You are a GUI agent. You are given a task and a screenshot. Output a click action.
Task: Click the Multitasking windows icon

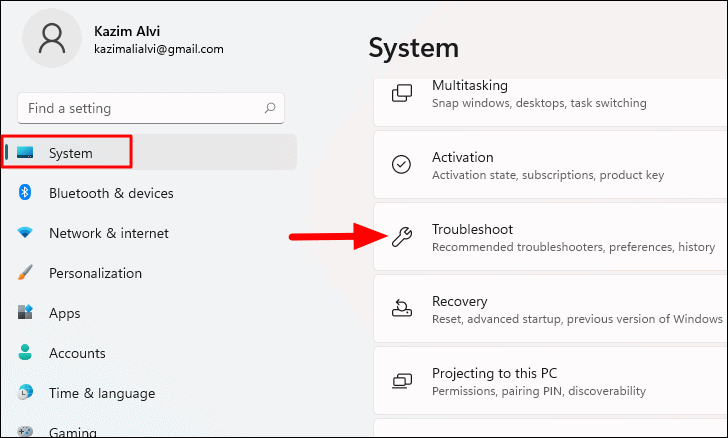click(402, 93)
